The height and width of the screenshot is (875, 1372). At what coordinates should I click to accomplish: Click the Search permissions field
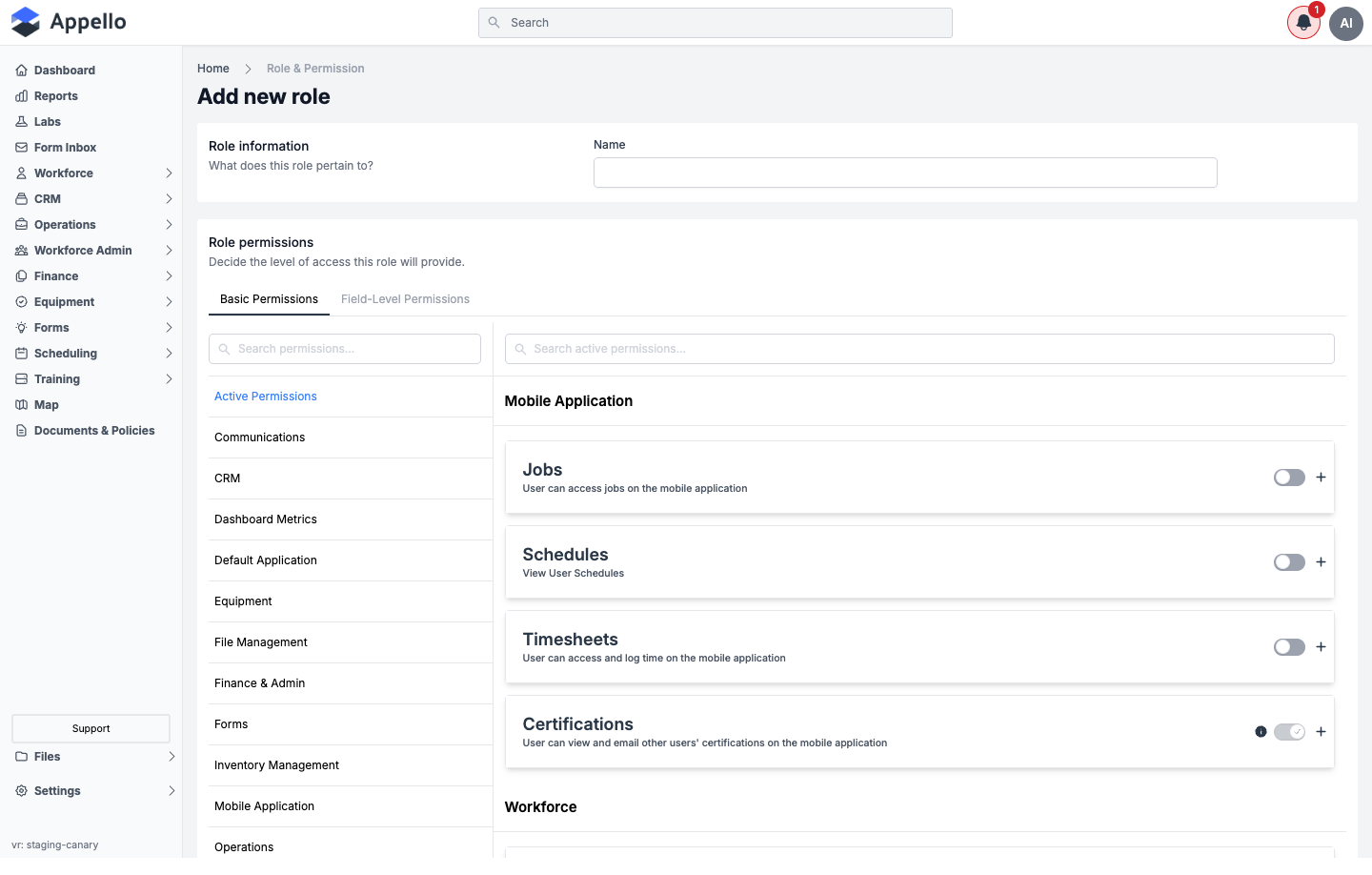(345, 349)
